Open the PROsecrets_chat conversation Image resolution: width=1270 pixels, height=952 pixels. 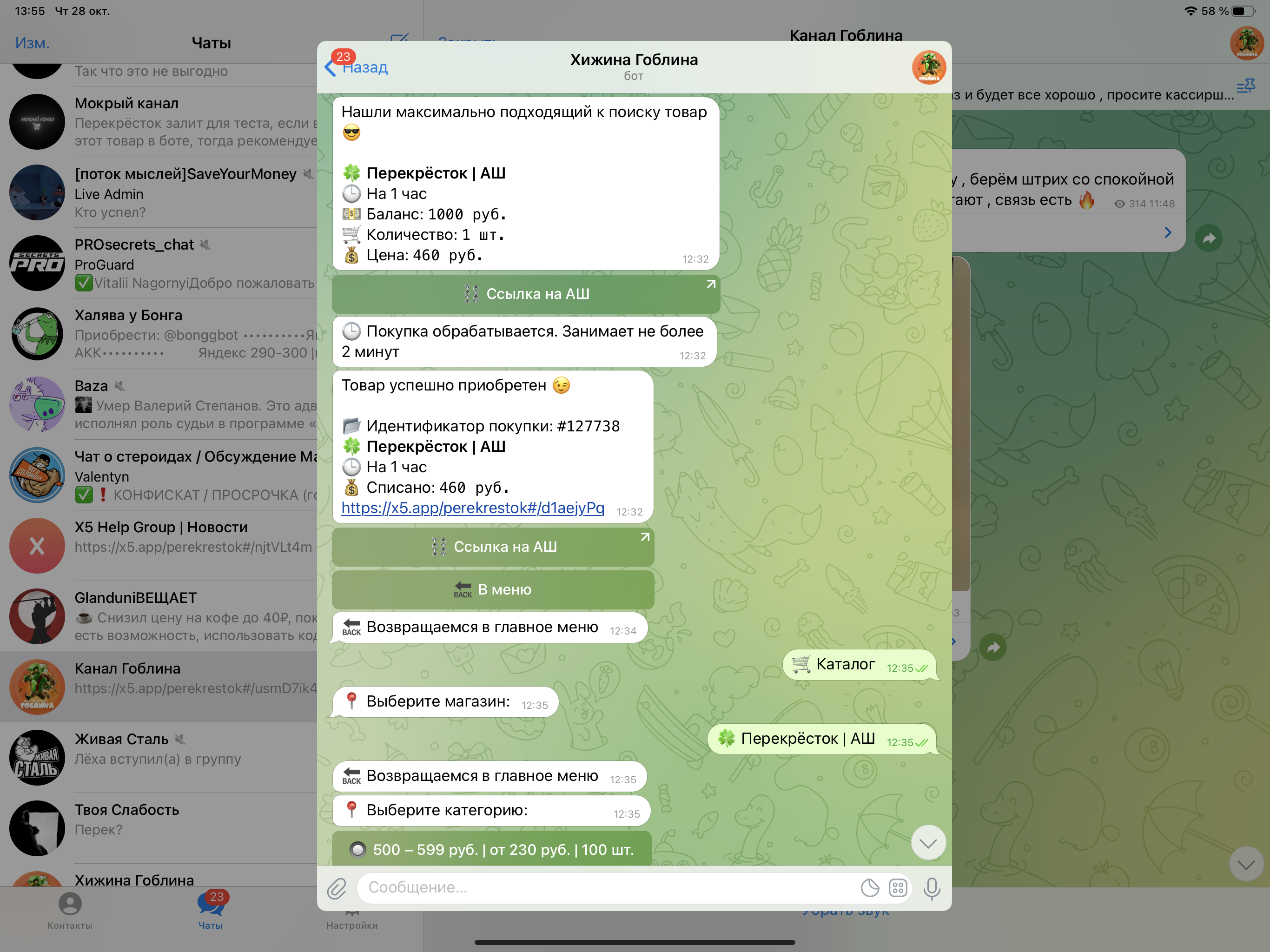tap(159, 263)
